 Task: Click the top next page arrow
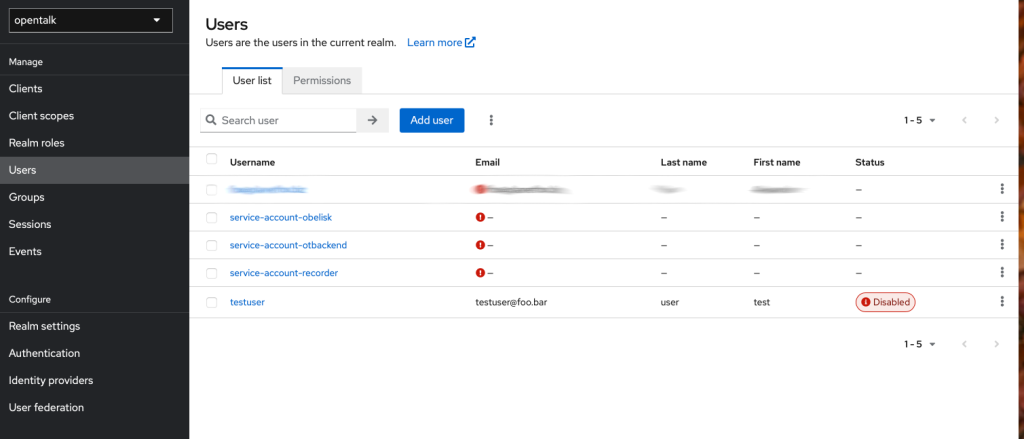pos(996,120)
